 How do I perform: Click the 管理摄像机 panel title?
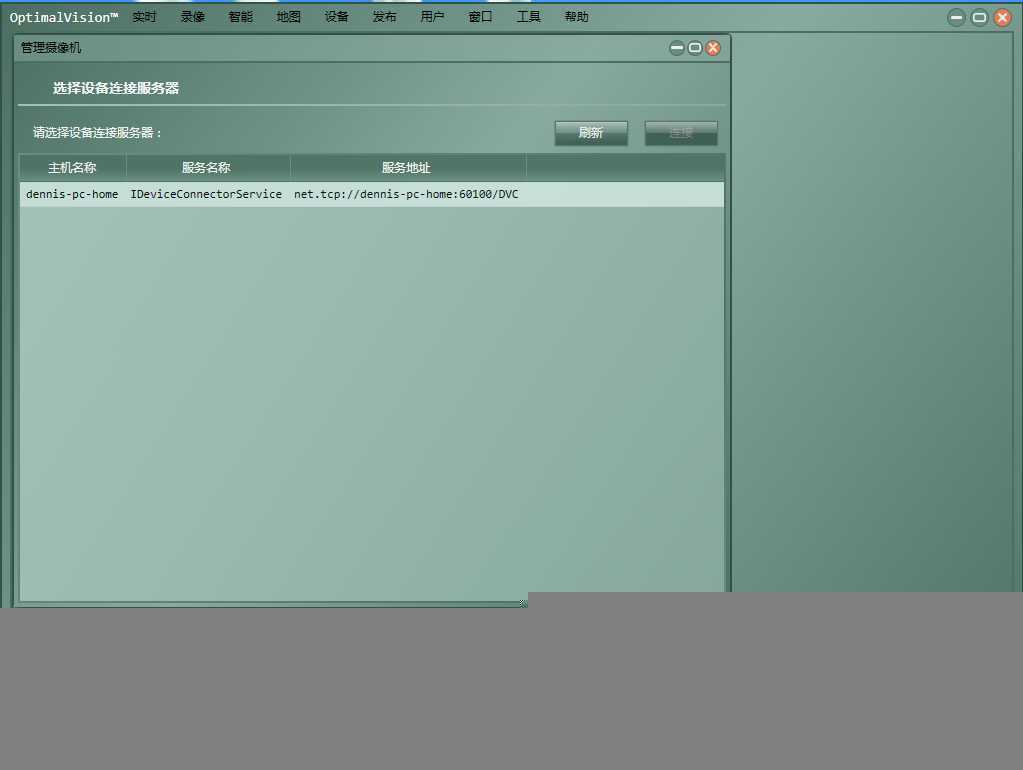tap(51, 48)
